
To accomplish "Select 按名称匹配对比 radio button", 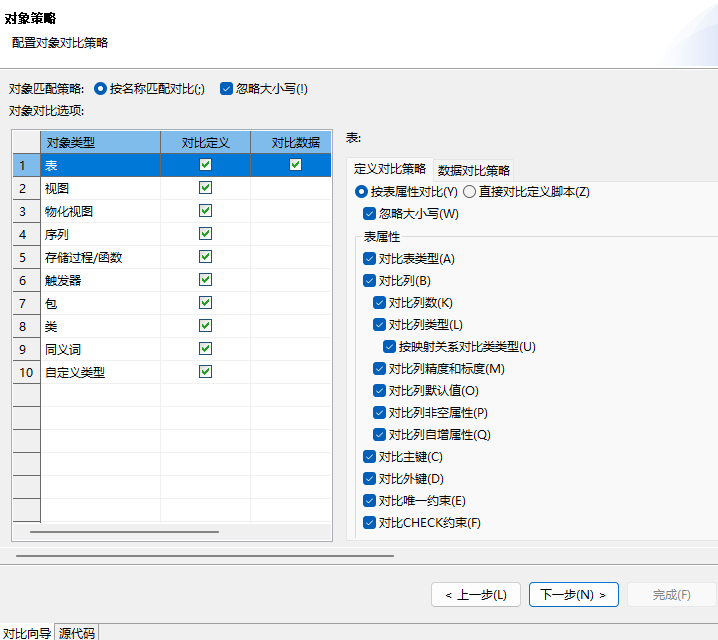I will coord(100,88).
